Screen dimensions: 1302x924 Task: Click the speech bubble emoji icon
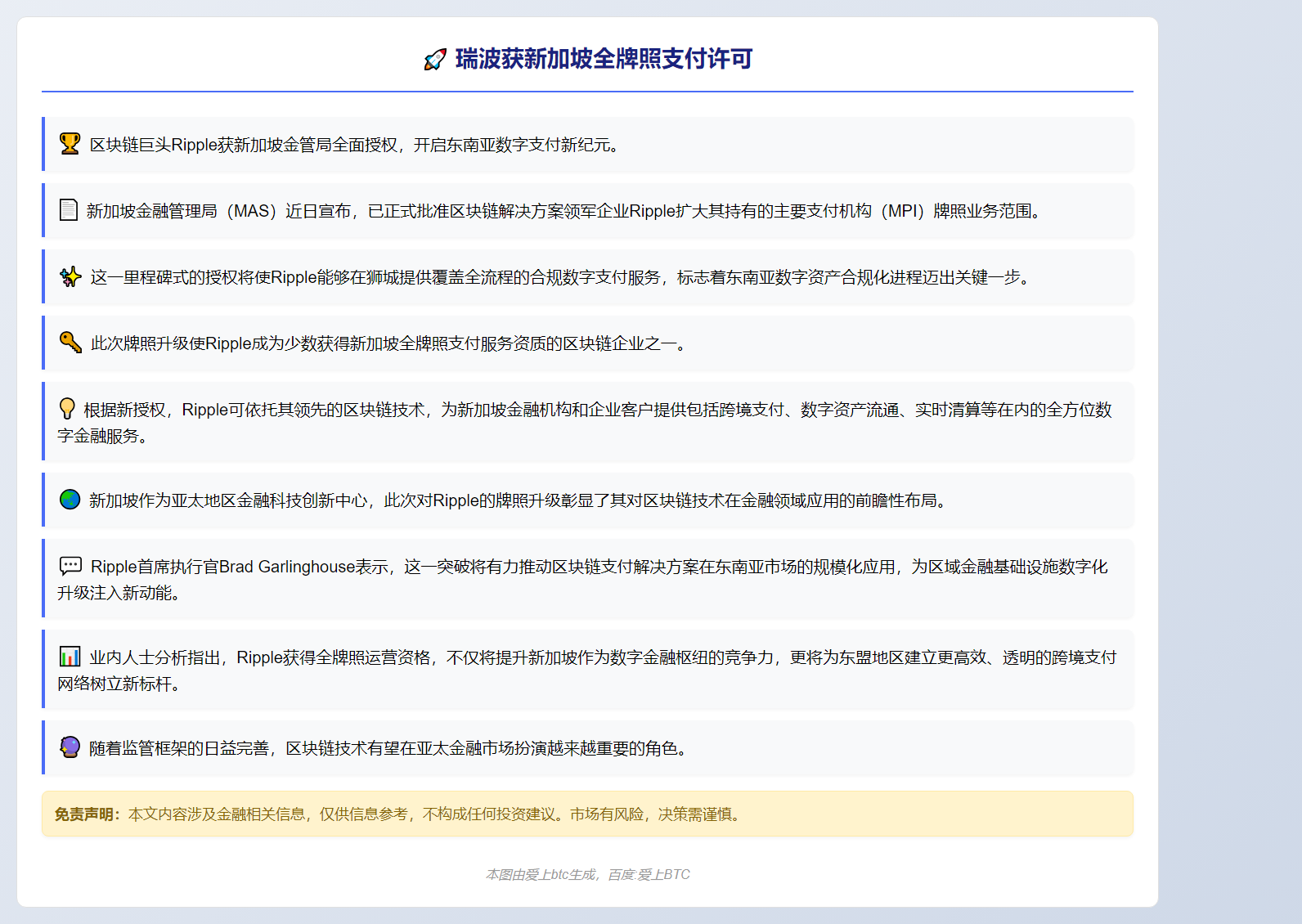coord(70,566)
